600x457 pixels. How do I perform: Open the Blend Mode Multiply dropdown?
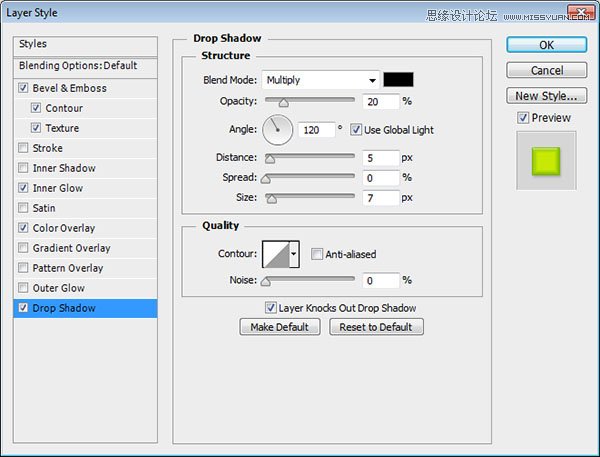click(321, 80)
